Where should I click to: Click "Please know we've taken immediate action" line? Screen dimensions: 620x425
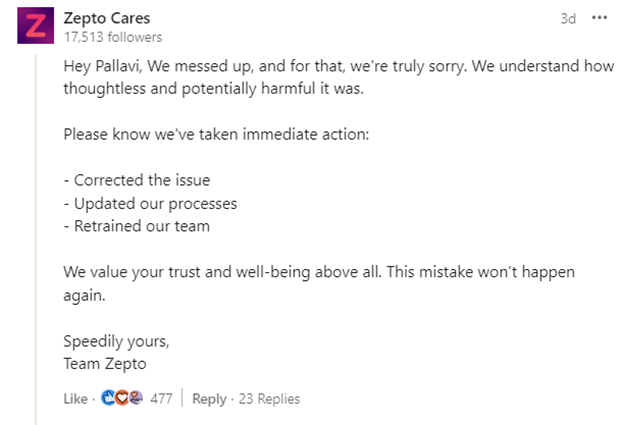tap(213, 133)
